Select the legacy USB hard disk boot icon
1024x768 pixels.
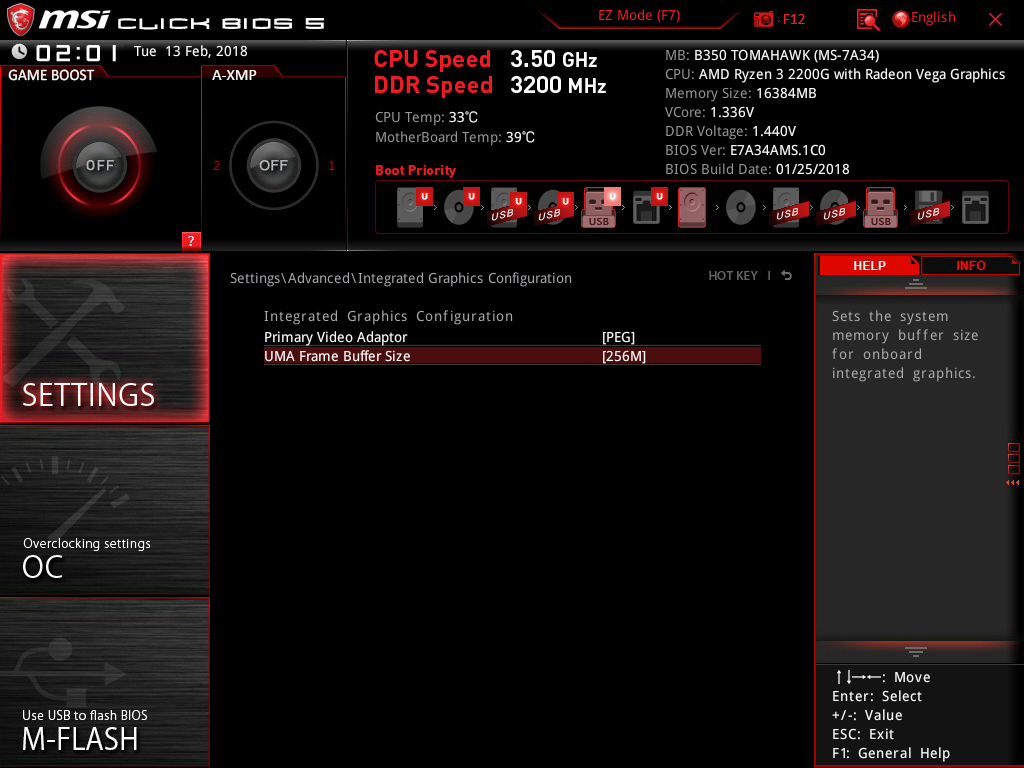[x=787, y=207]
